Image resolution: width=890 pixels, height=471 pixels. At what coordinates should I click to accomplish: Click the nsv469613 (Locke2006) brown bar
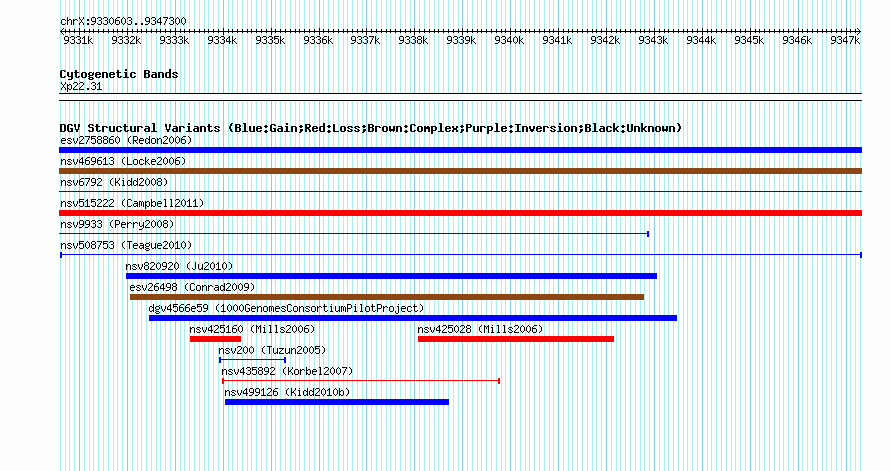coord(460,171)
